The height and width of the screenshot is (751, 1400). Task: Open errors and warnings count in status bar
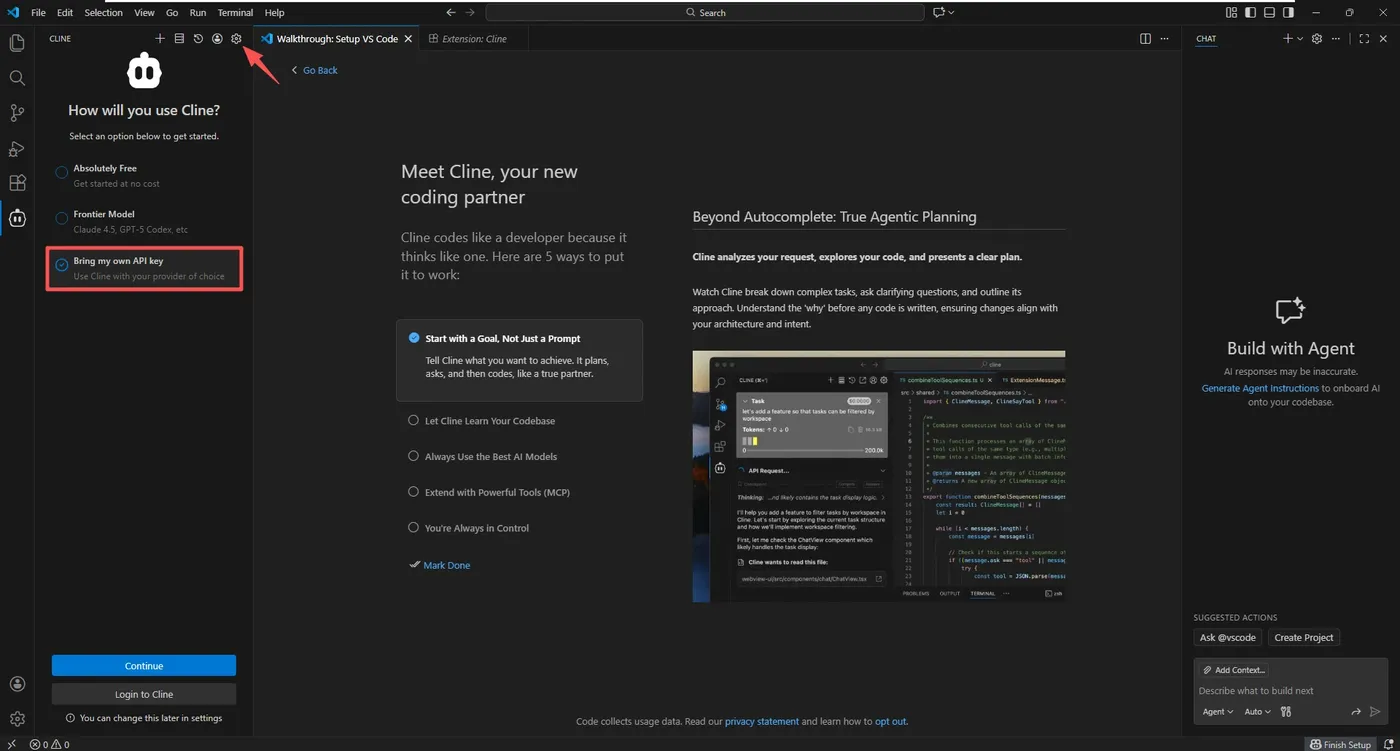tap(49, 744)
